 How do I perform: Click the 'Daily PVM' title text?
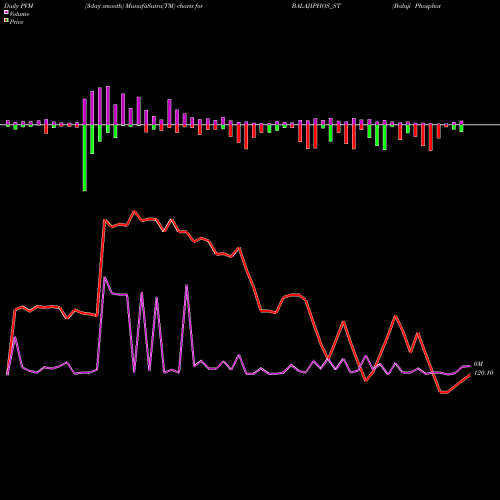[19, 6]
